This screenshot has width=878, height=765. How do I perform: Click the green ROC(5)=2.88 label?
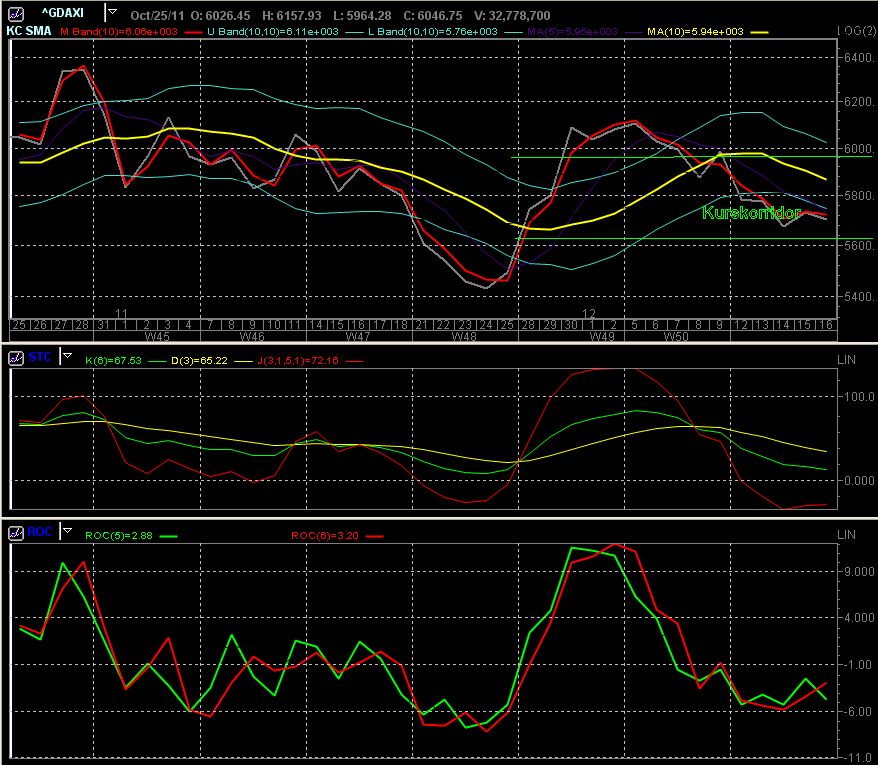120,537
